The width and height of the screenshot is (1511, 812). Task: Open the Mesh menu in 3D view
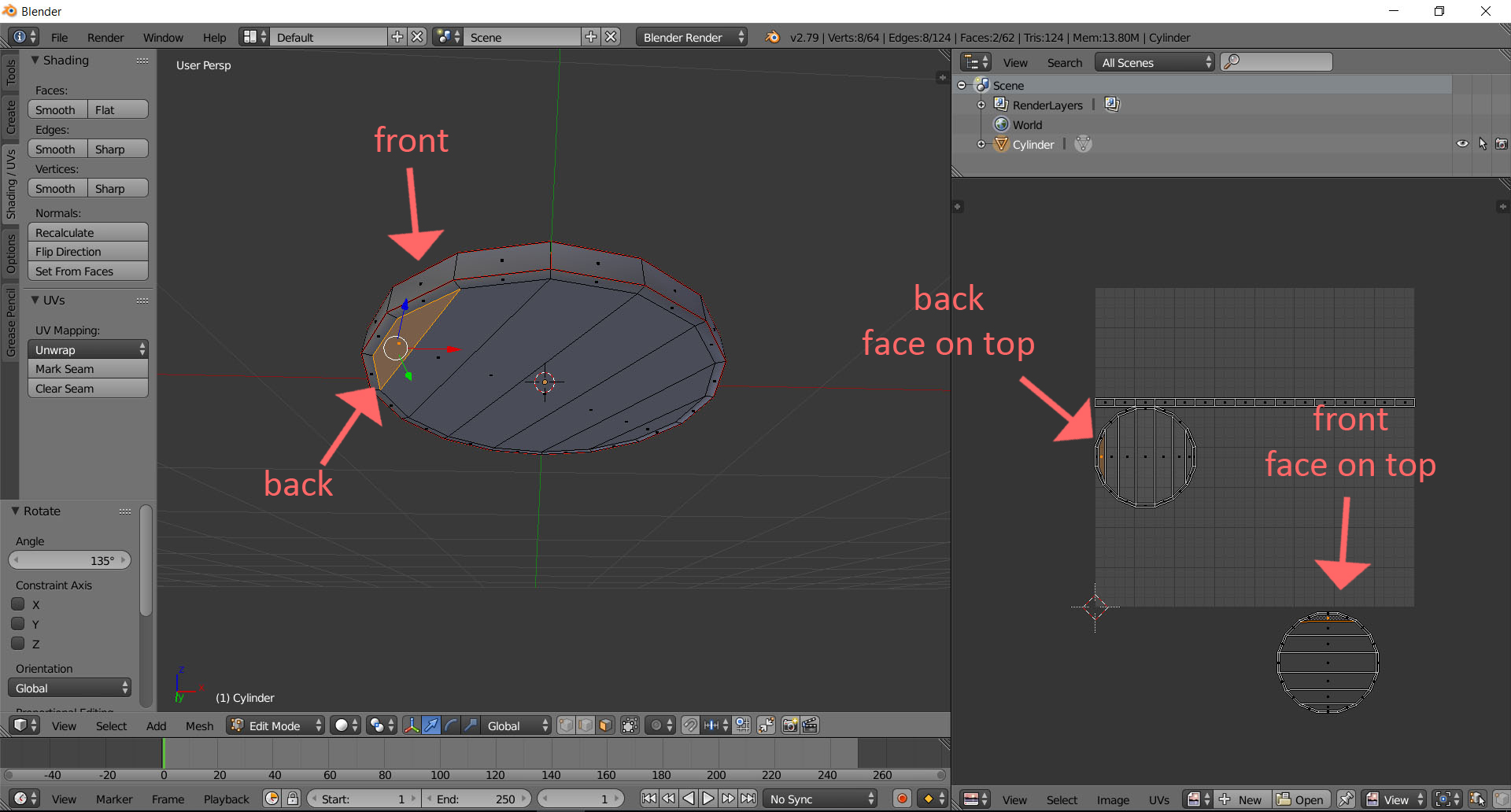pos(199,725)
